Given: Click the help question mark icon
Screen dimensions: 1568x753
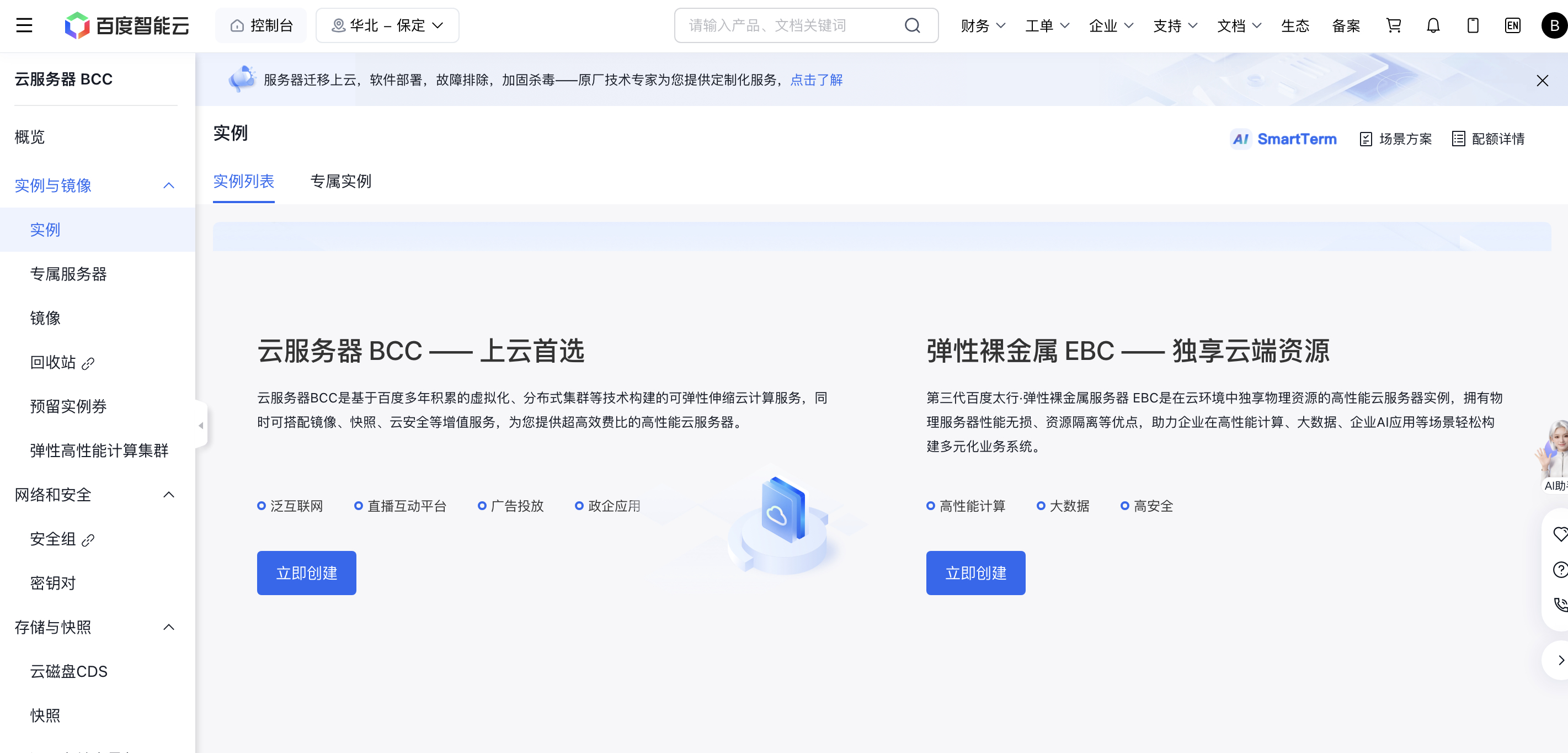Looking at the screenshot, I should (x=1560, y=570).
